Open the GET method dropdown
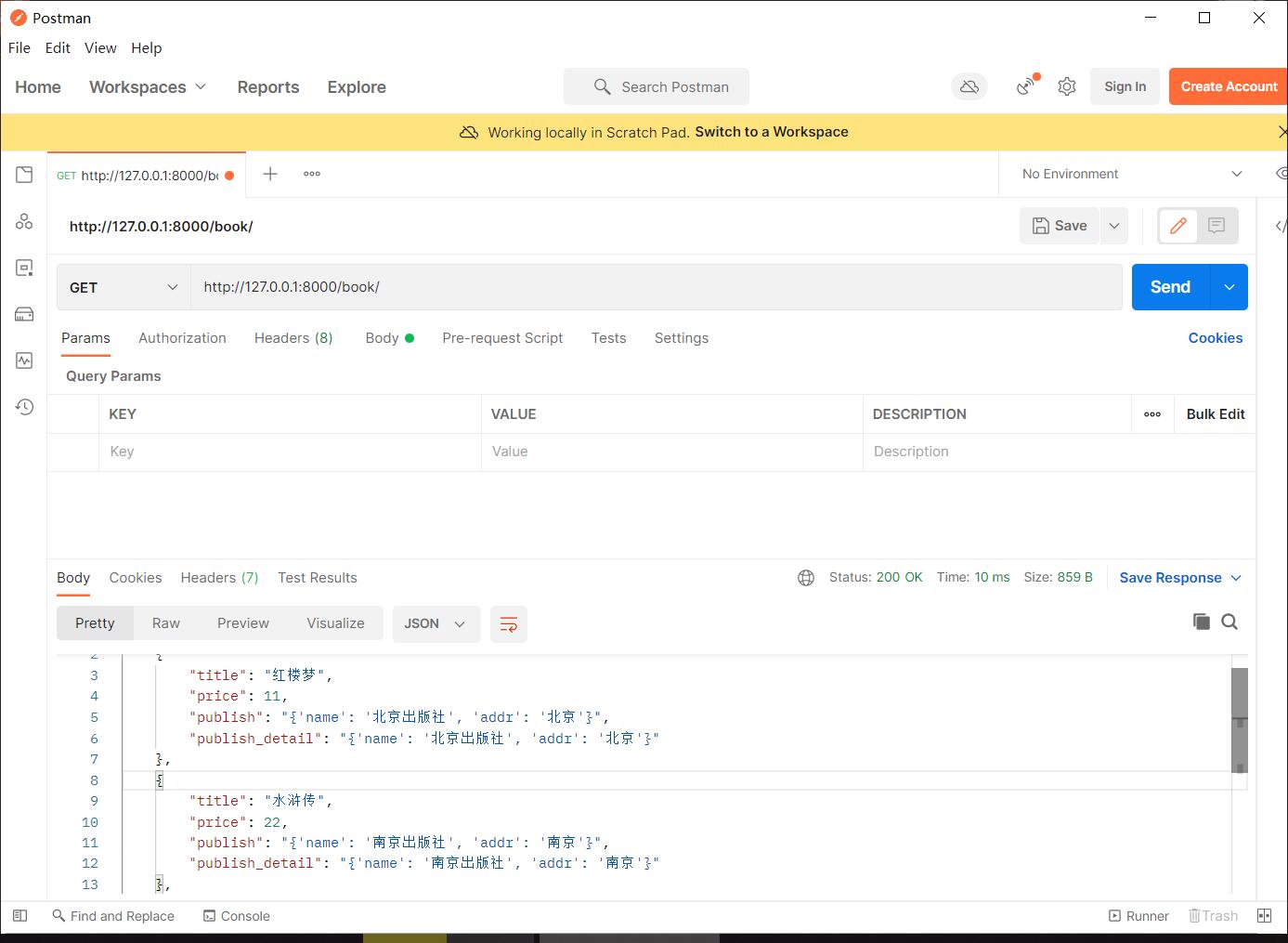 124,287
